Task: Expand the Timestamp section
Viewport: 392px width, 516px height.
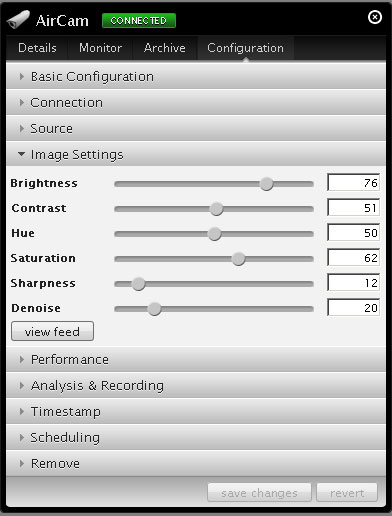Action: (196, 411)
